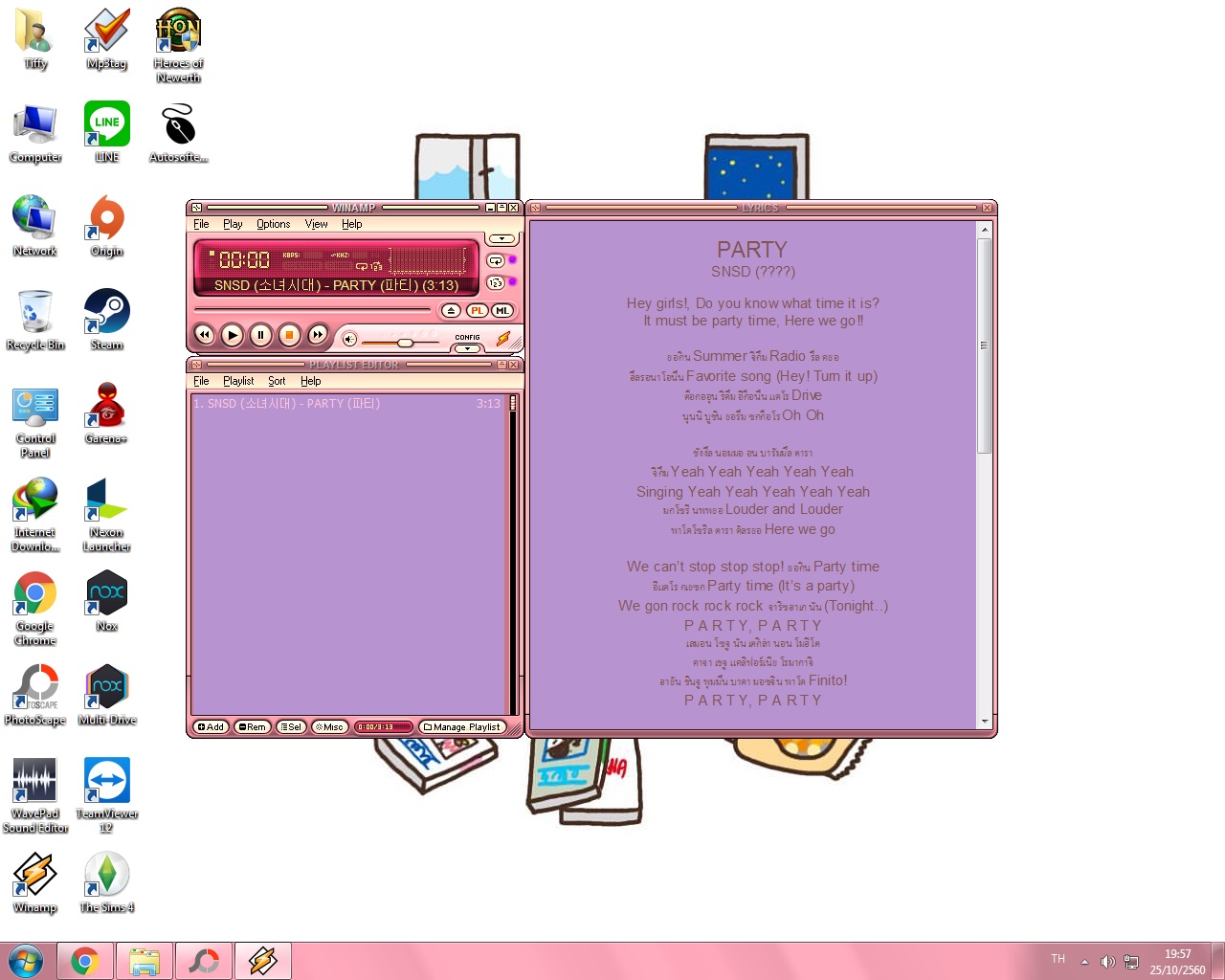
Task: Click Windows Start button
Action: (26, 961)
